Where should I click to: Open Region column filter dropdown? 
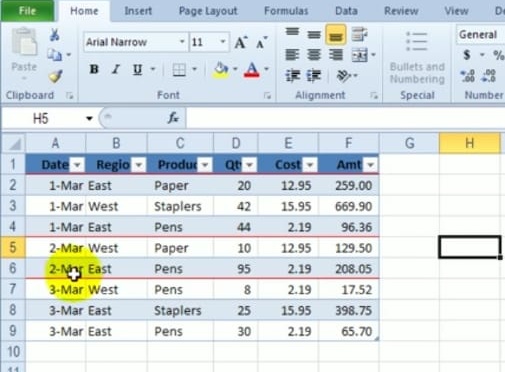point(139,165)
